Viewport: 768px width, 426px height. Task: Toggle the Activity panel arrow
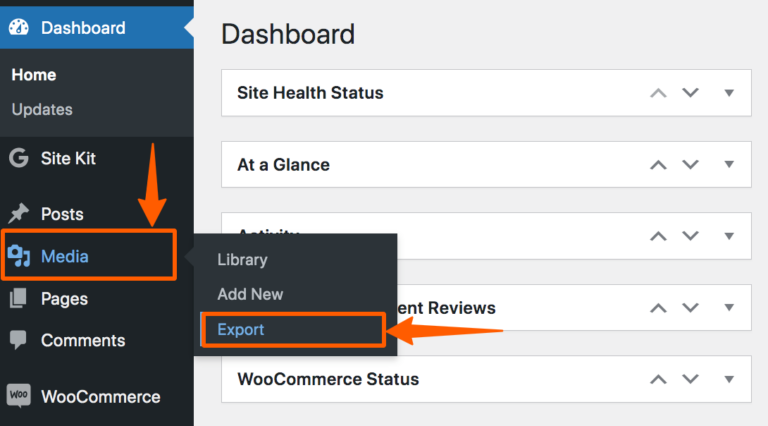pyautogui.click(x=729, y=236)
